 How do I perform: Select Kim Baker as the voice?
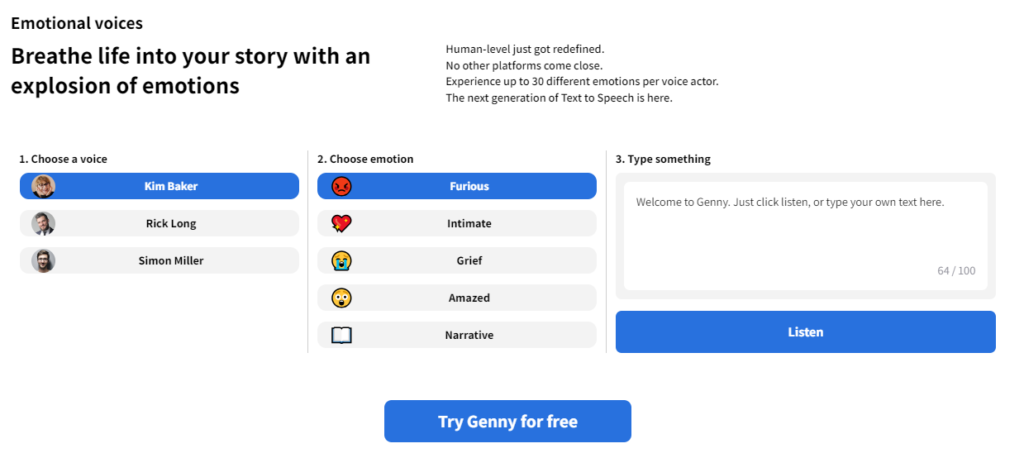click(x=169, y=186)
